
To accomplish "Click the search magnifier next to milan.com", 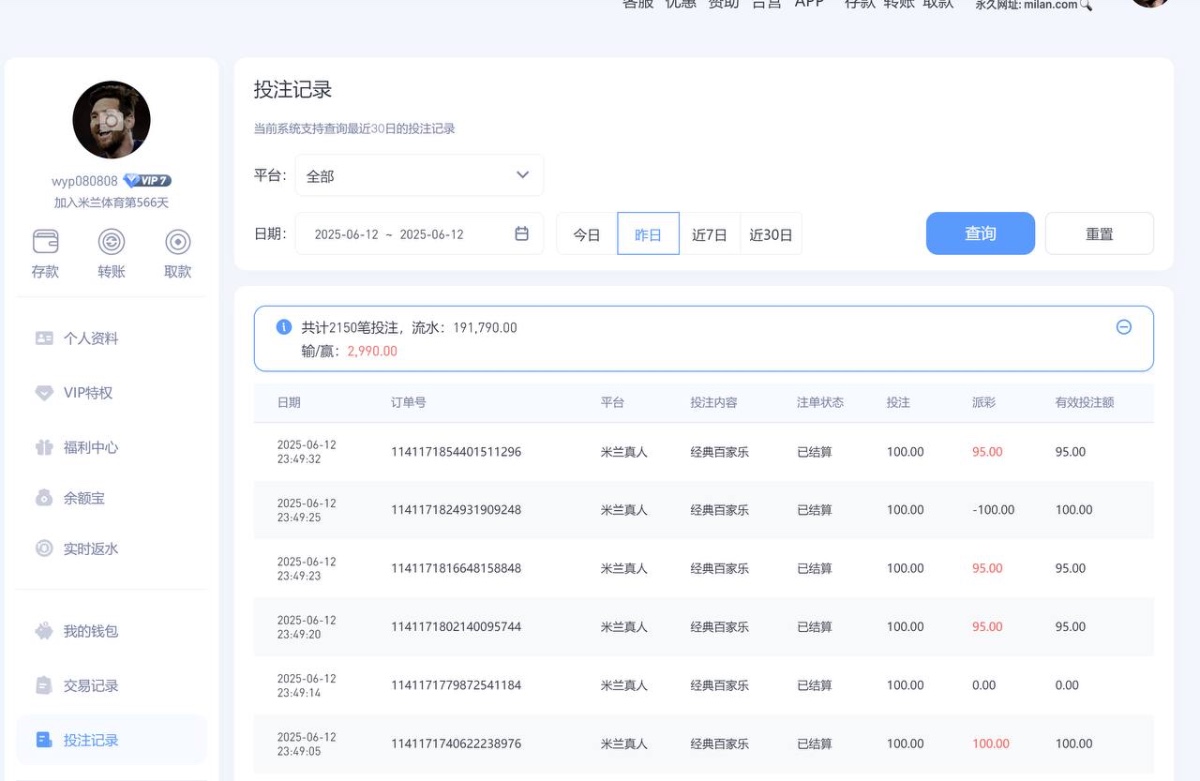I will pos(1084,5).
